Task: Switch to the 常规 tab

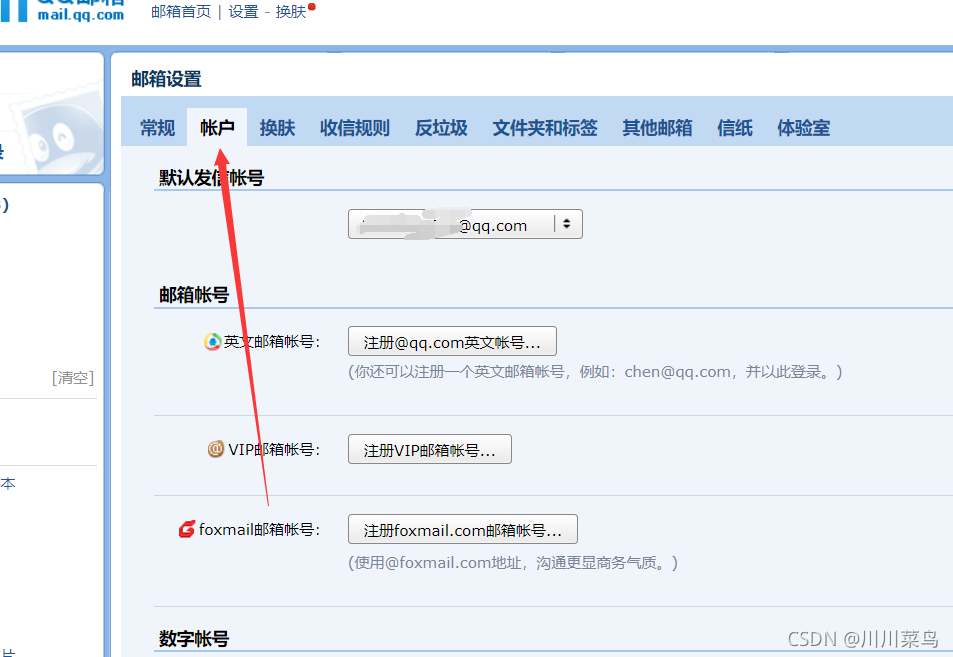Action: tap(157, 128)
